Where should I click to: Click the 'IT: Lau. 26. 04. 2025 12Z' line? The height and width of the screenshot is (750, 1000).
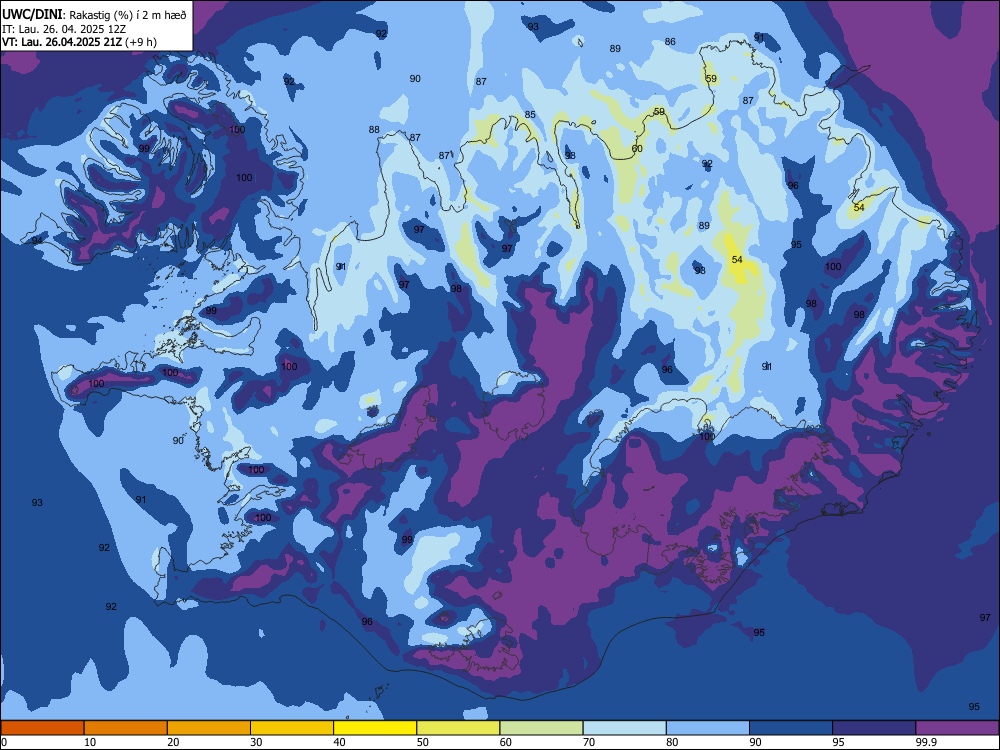point(62,29)
